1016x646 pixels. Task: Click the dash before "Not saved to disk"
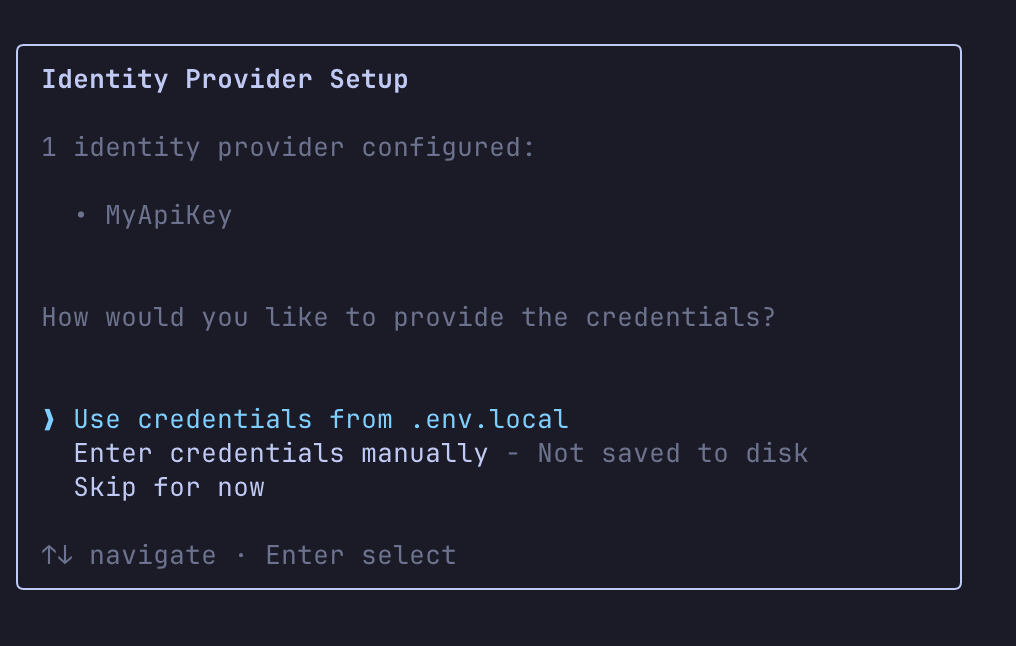point(513,453)
